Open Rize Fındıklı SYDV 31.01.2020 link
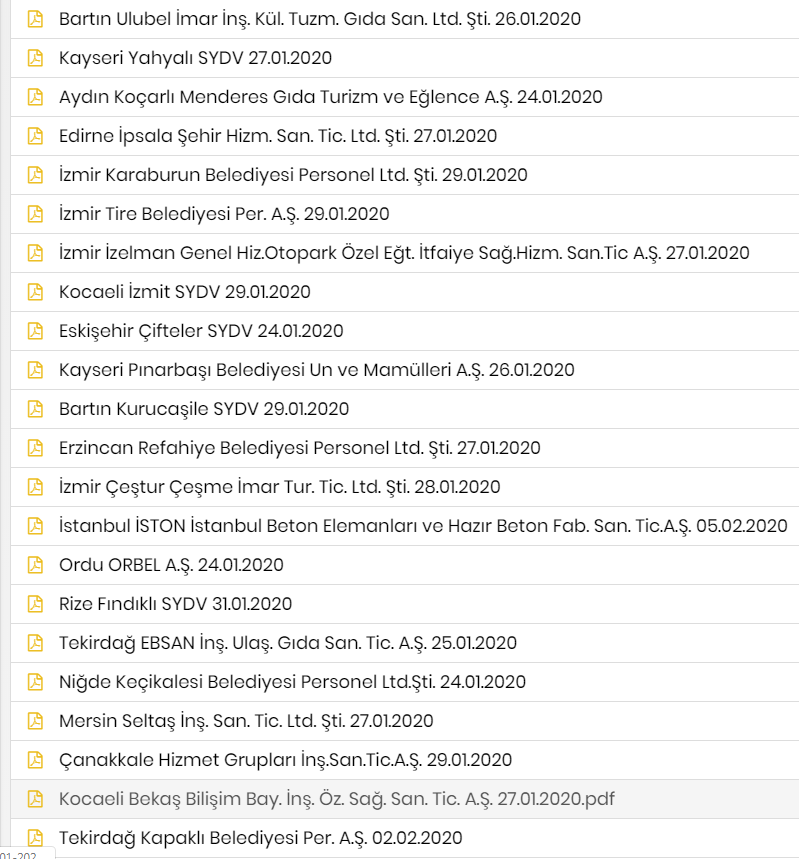Viewport: 799px width, 859px height. [175, 604]
